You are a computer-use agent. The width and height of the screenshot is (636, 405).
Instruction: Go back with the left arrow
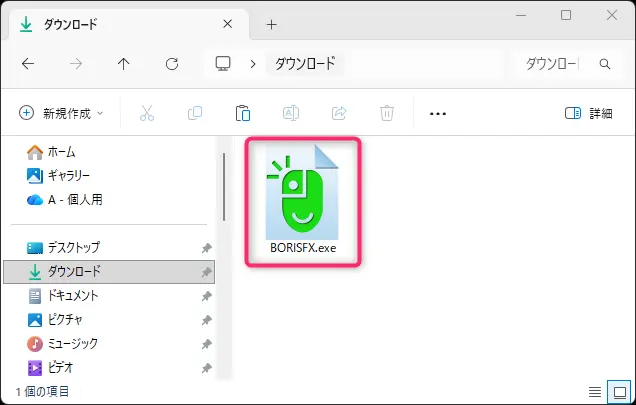pos(28,64)
